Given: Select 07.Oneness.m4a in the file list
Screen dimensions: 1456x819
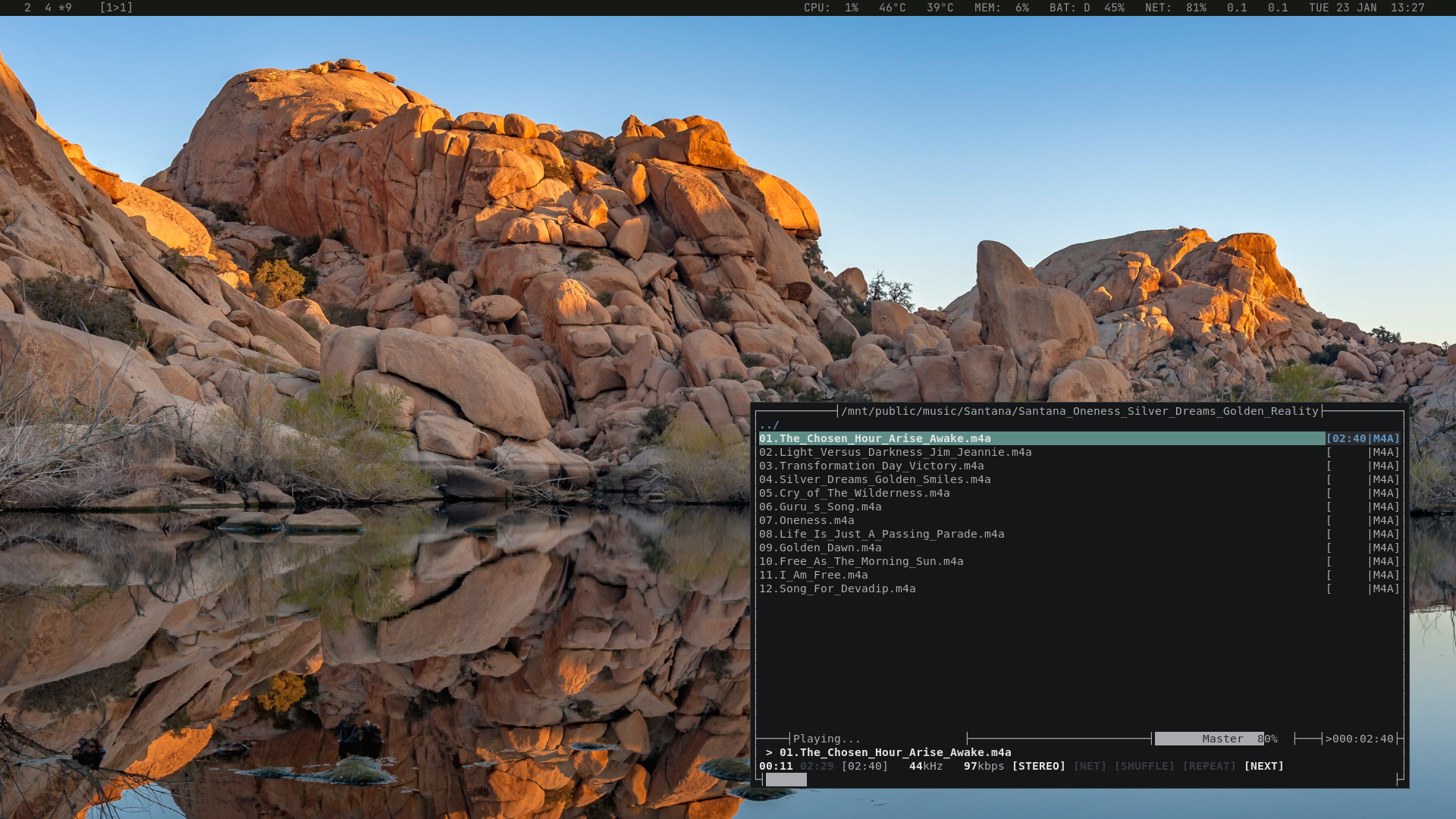Looking at the screenshot, I should (806, 520).
